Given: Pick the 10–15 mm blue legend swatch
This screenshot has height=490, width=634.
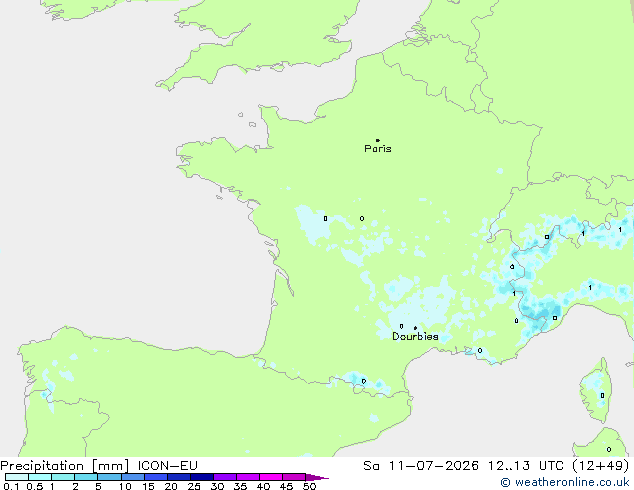Looking at the screenshot, I should [133, 477].
